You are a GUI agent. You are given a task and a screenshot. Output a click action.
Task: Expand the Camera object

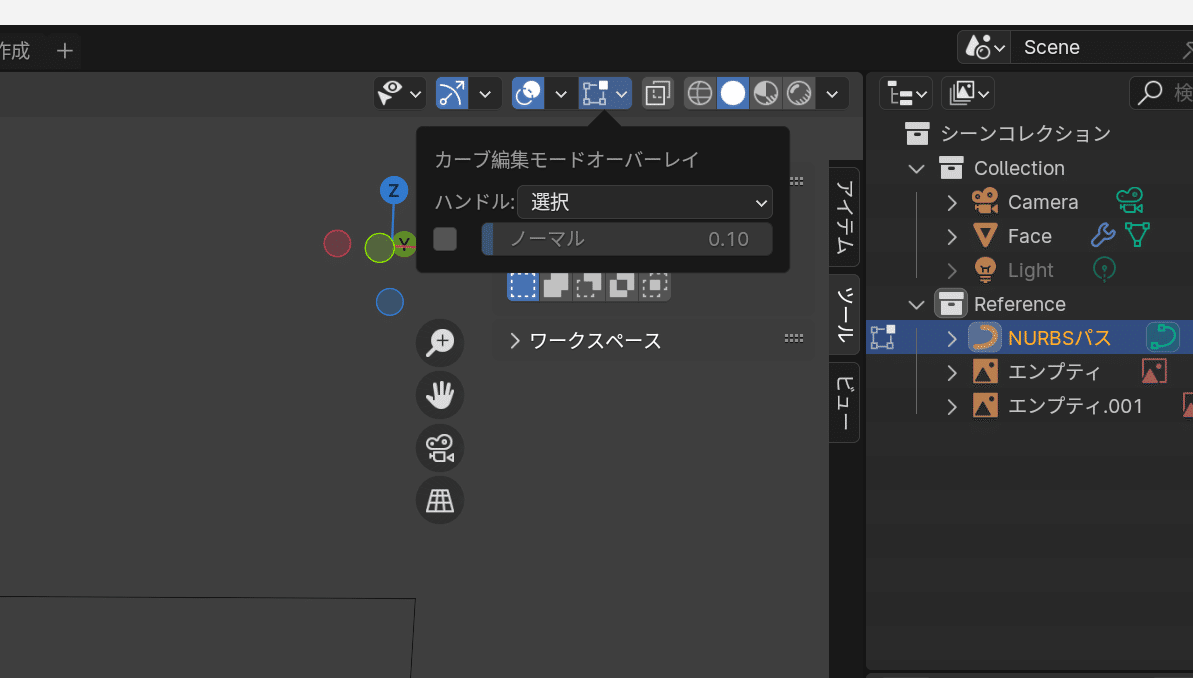click(951, 202)
